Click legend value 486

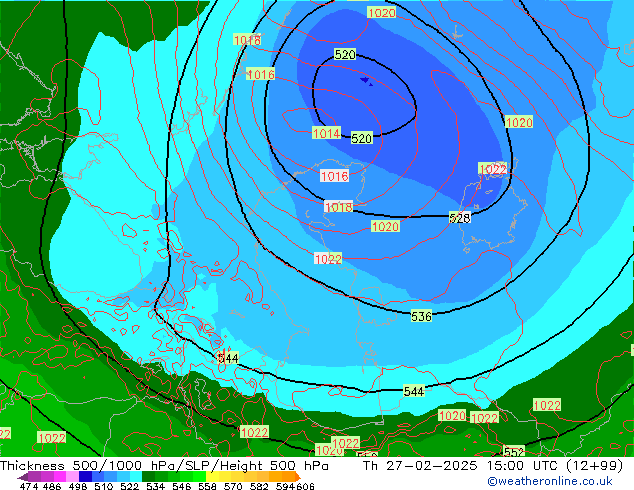52,486
